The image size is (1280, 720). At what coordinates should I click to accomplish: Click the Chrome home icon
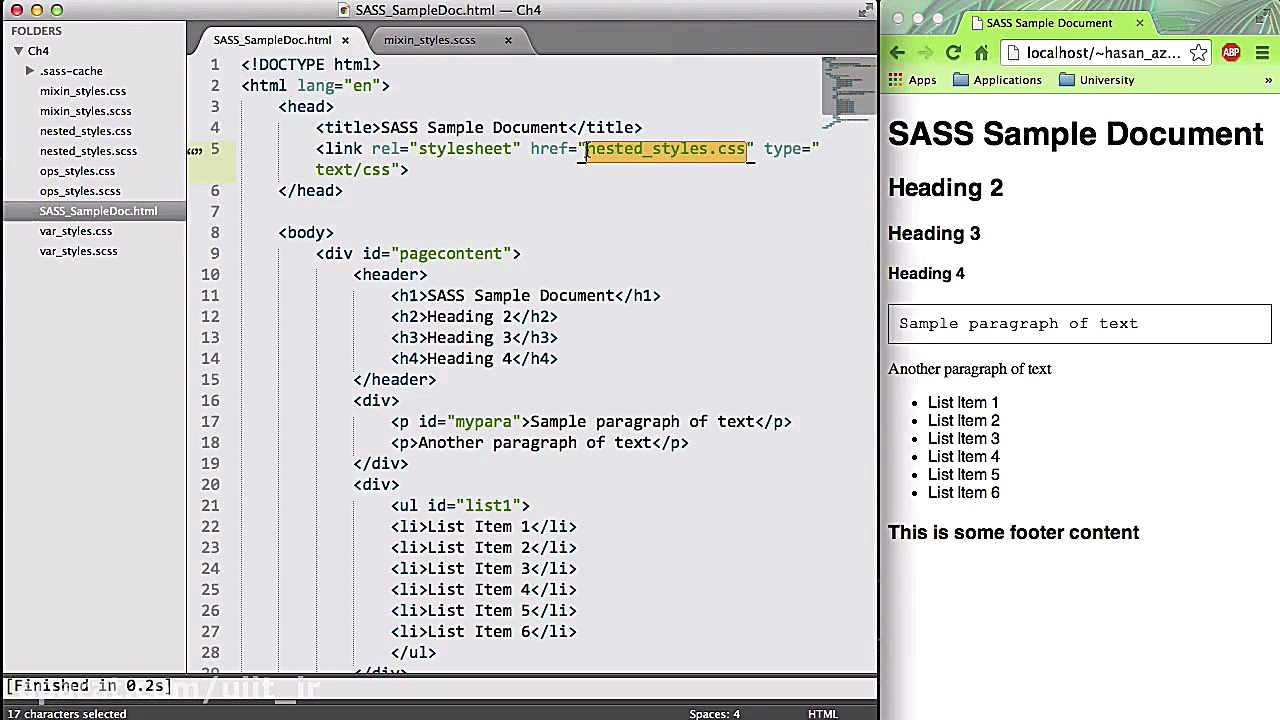[981, 53]
